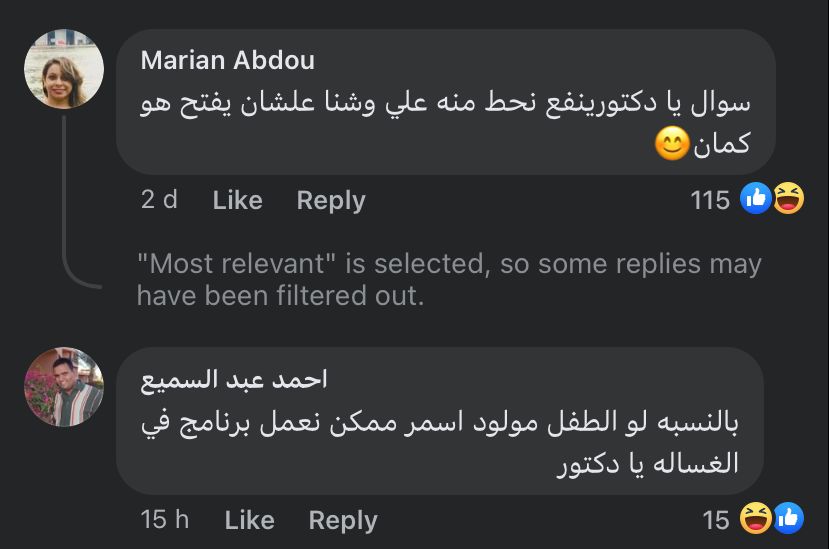Reply to Marian Abdou's comment

point(331,200)
